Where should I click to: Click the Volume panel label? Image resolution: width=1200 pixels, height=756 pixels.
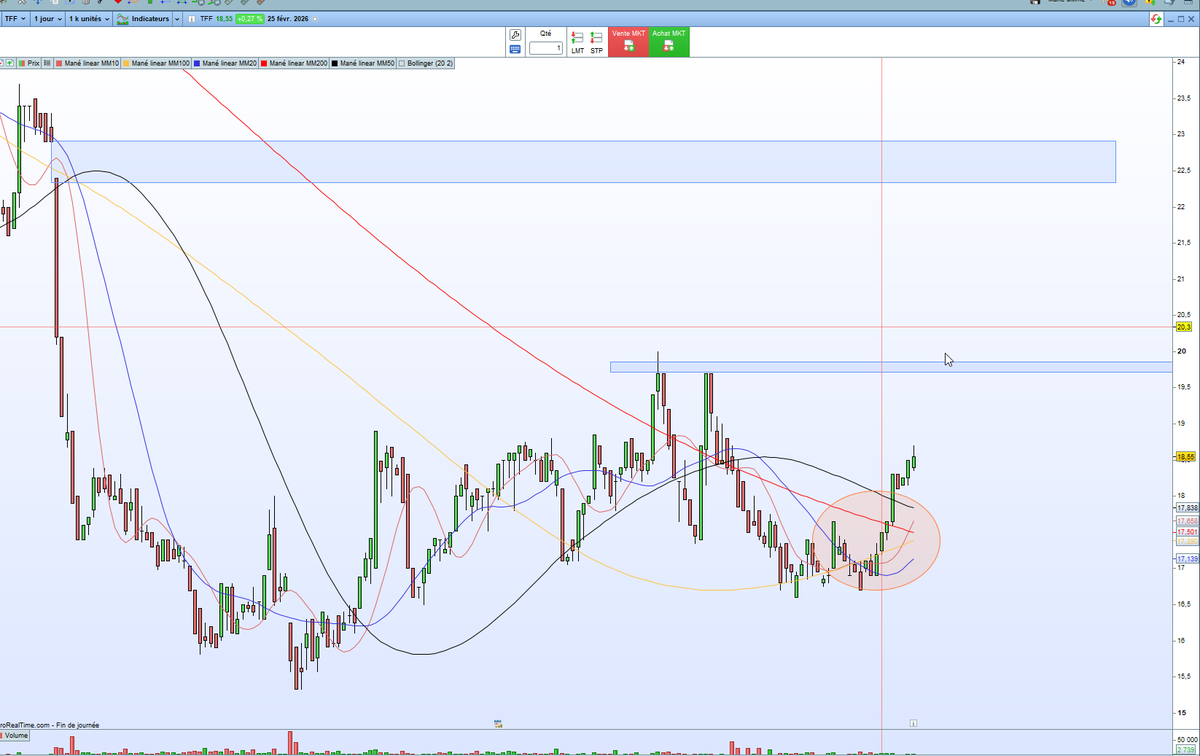[x=15, y=736]
